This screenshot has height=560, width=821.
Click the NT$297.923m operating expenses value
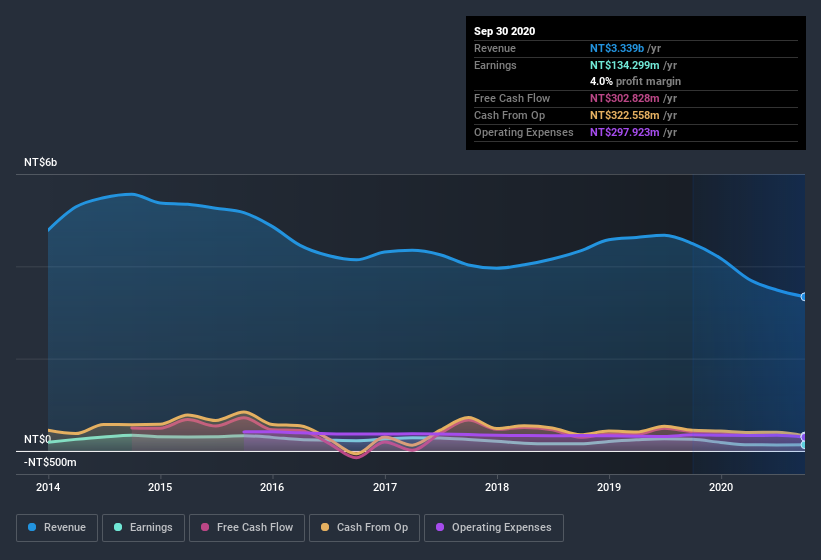click(625, 132)
